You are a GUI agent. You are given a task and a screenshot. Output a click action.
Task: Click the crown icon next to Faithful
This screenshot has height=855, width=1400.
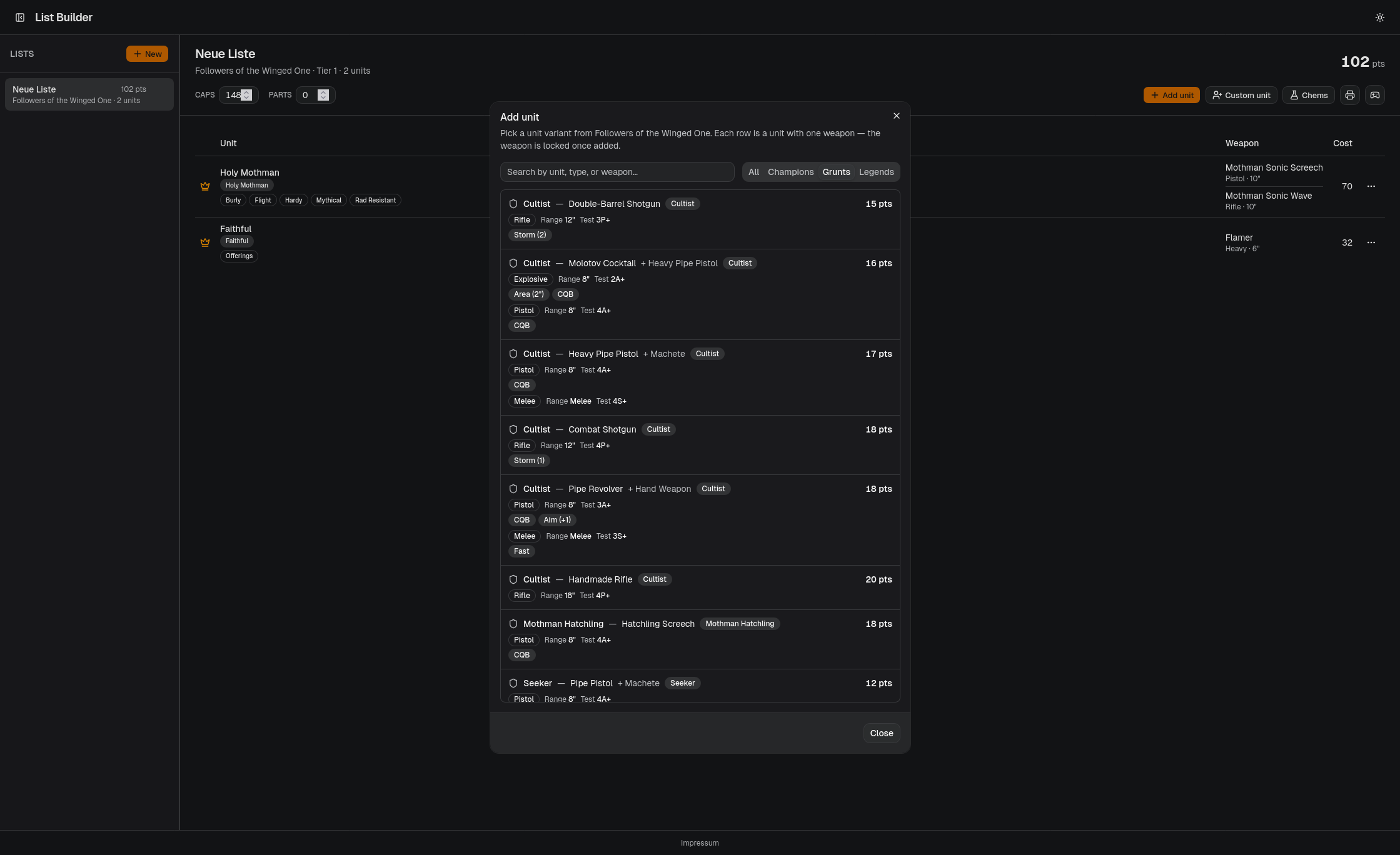pos(205,242)
